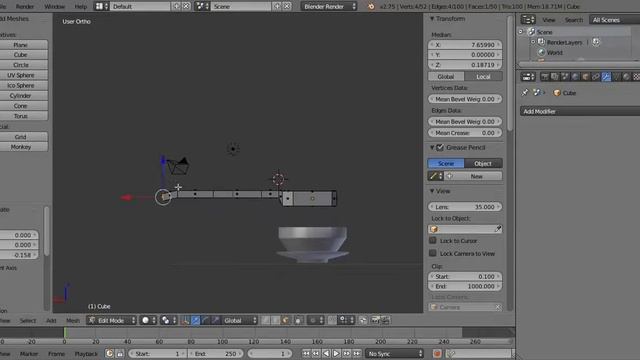Open the viewport shading dropdown

[149, 320]
